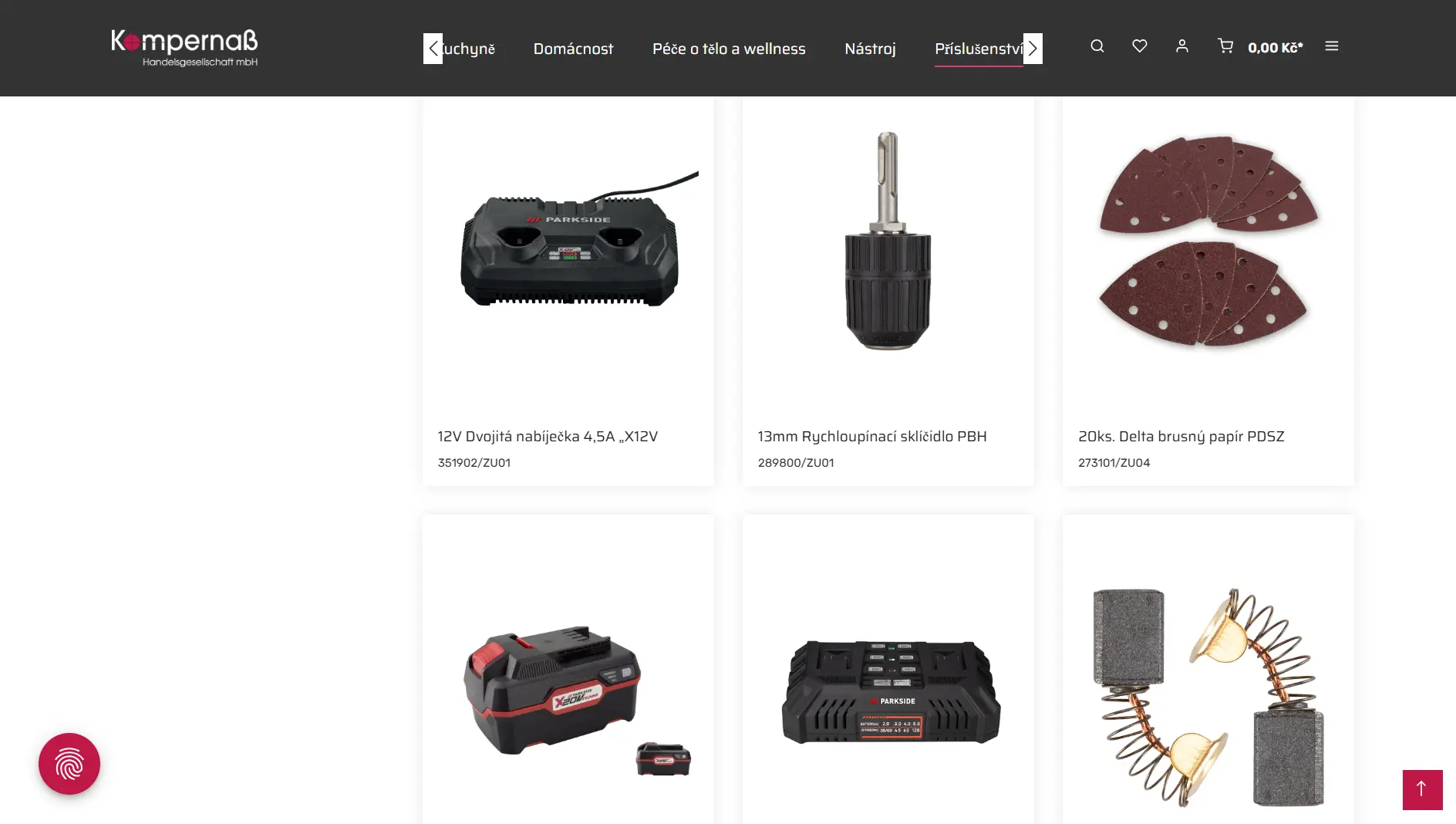Image resolution: width=1456 pixels, height=824 pixels.
Task: Click the Kompernaß logo
Action: tap(184, 48)
